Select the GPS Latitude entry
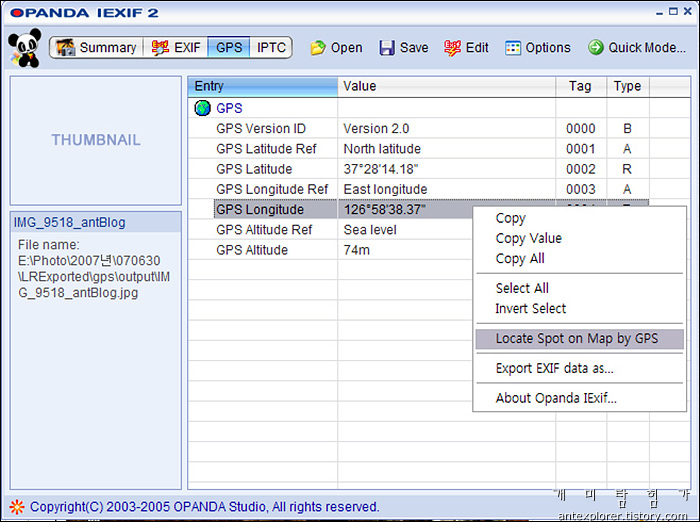Screen dimensions: 700x522 point(254,169)
